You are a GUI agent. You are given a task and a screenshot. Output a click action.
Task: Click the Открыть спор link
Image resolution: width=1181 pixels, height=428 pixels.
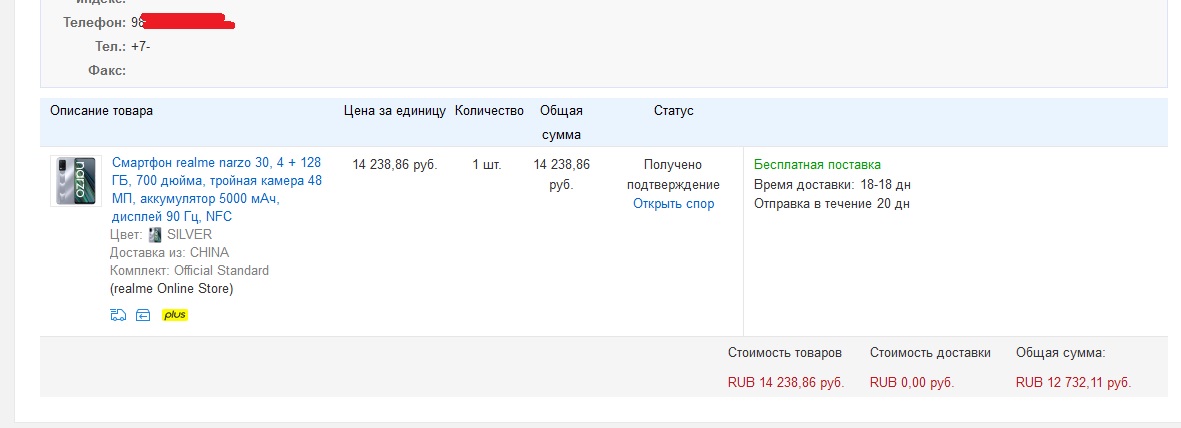(x=673, y=204)
